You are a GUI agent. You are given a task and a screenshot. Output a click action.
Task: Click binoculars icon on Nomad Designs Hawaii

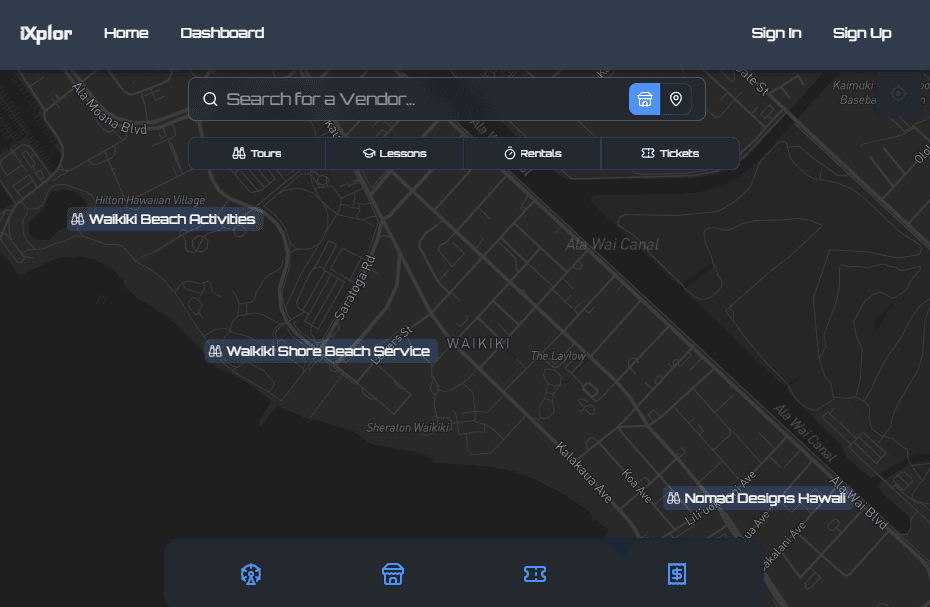pos(674,498)
